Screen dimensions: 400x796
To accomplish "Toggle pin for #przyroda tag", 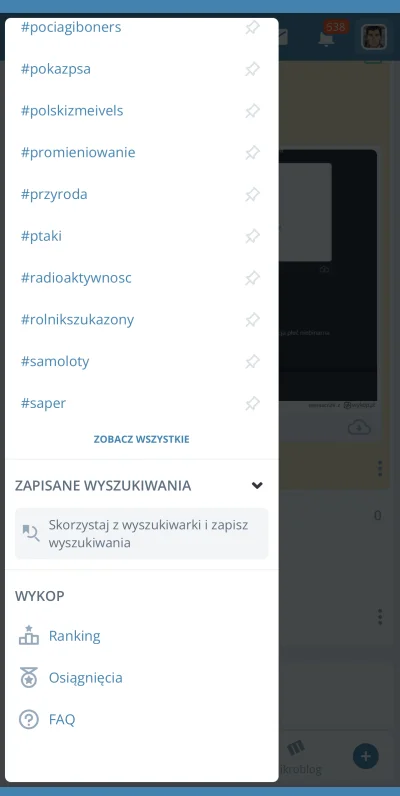I will 252,194.
